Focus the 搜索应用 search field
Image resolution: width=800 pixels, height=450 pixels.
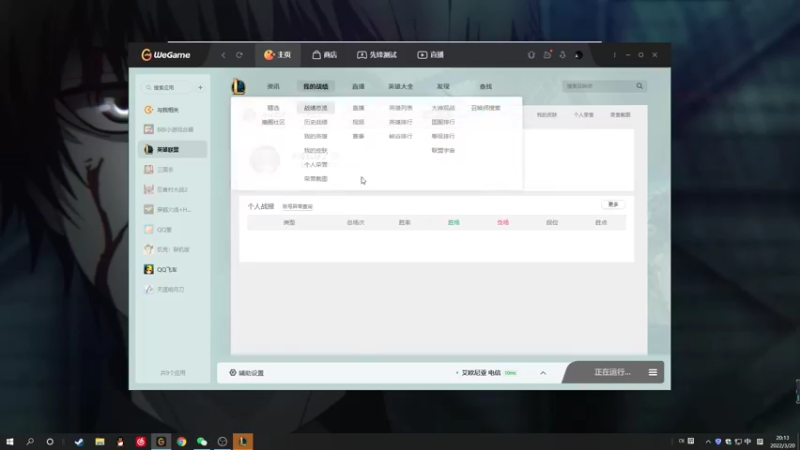click(167, 87)
